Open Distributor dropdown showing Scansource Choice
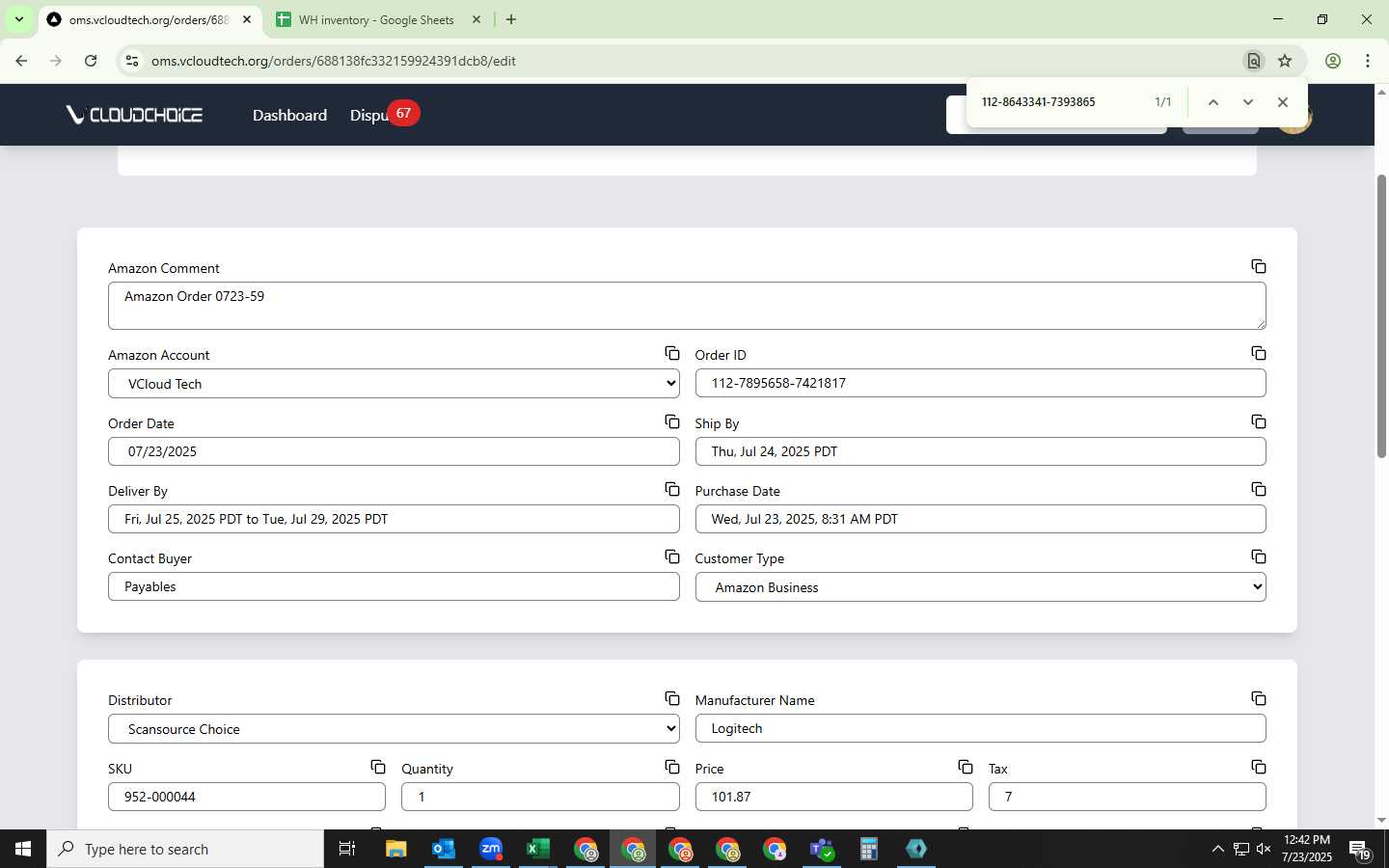The width and height of the screenshot is (1389, 868). coord(394,729)
